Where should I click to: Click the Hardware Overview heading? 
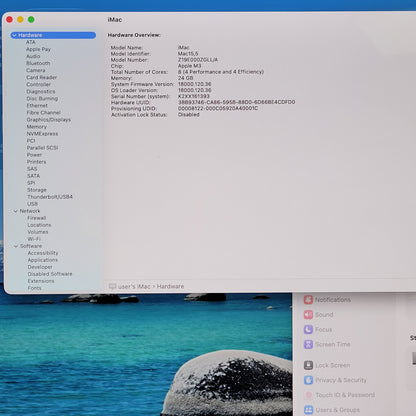click(x=134, y=35)
